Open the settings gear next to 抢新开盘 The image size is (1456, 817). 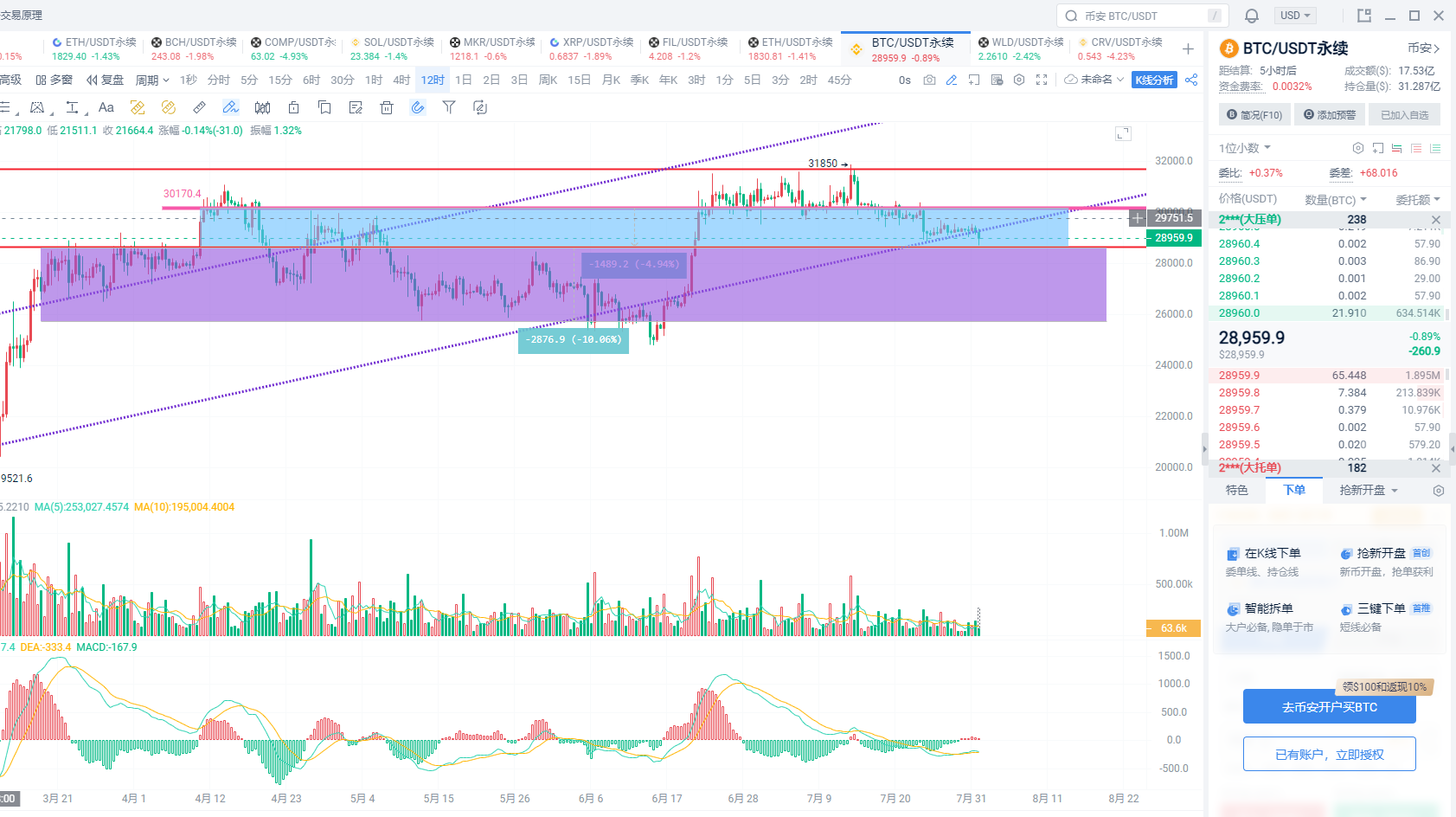click(1439, 491)
